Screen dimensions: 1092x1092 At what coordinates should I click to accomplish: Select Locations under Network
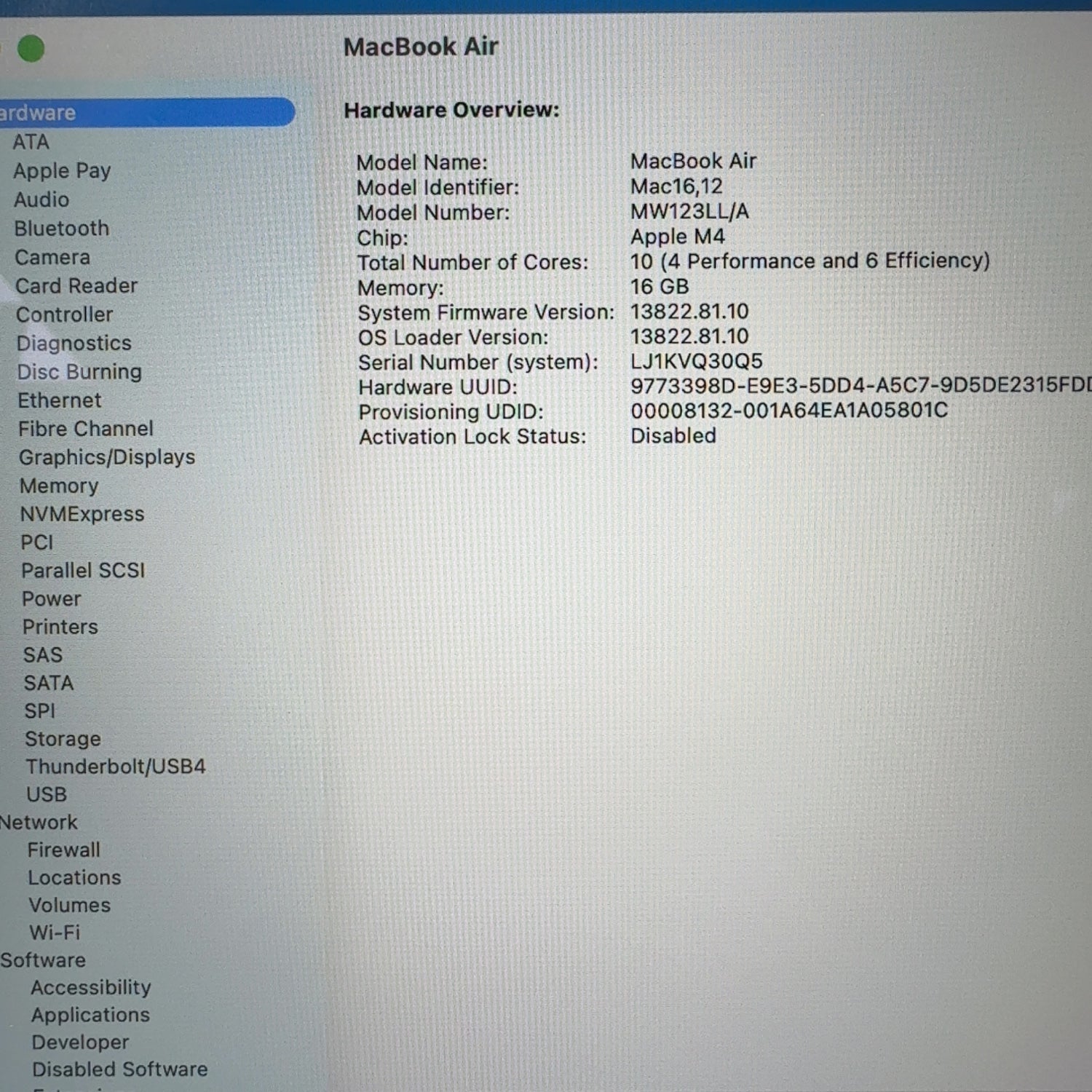(x=74, y=878)
